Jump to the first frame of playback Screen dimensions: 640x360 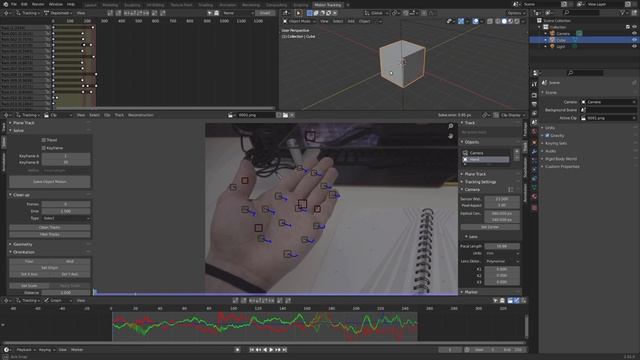coord(252,350)
